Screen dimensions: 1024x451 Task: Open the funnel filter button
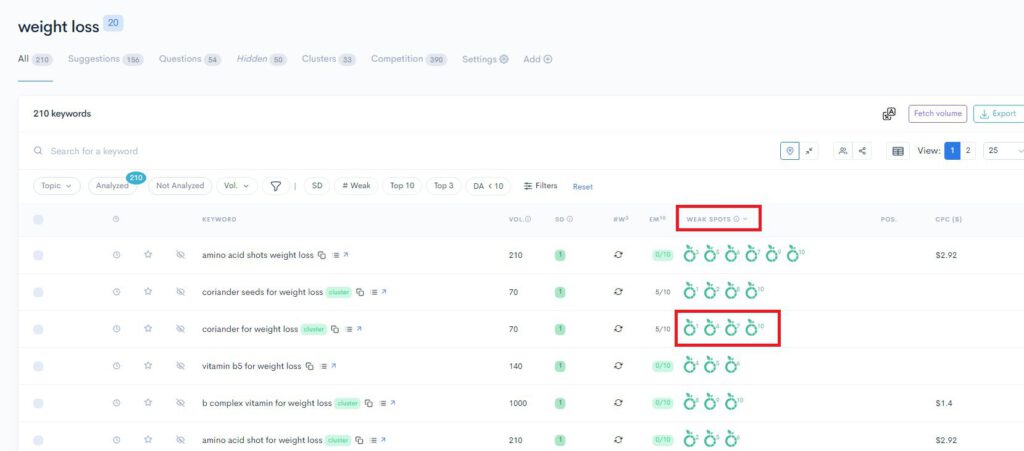[x=276, y=186]
